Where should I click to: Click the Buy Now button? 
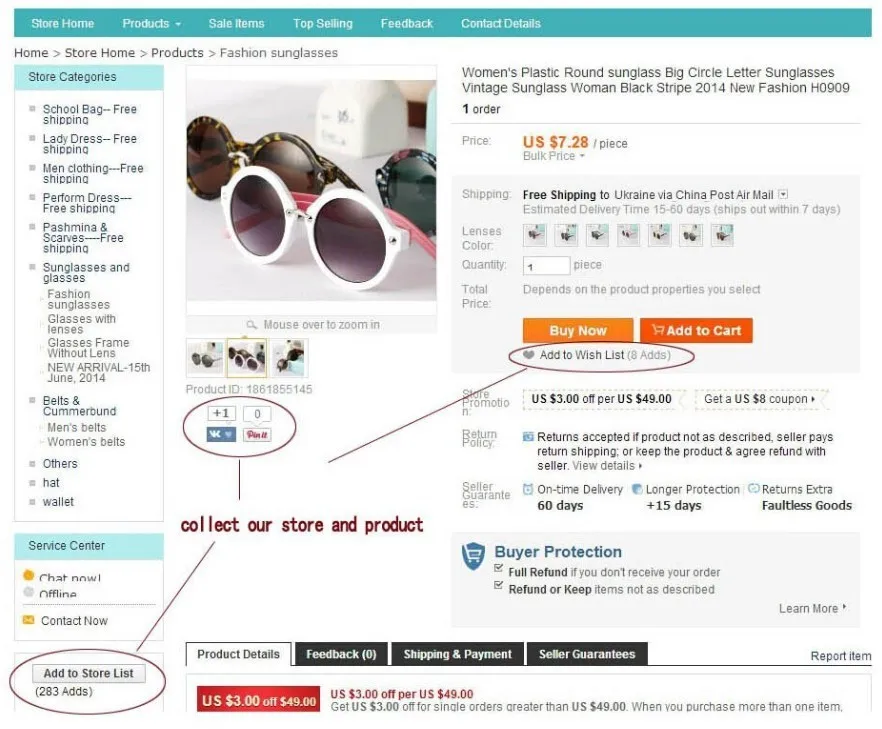[578, 330]
